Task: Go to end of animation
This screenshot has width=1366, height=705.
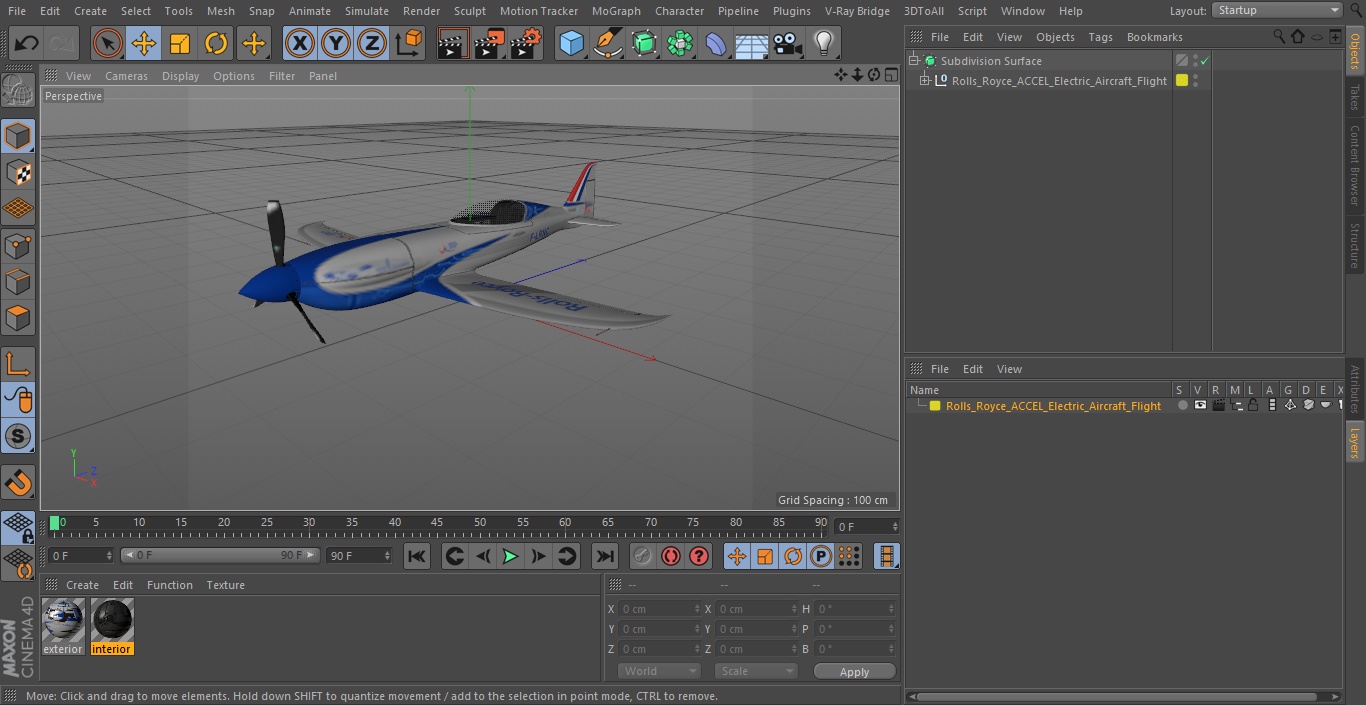Action: (x=605, y=557)
